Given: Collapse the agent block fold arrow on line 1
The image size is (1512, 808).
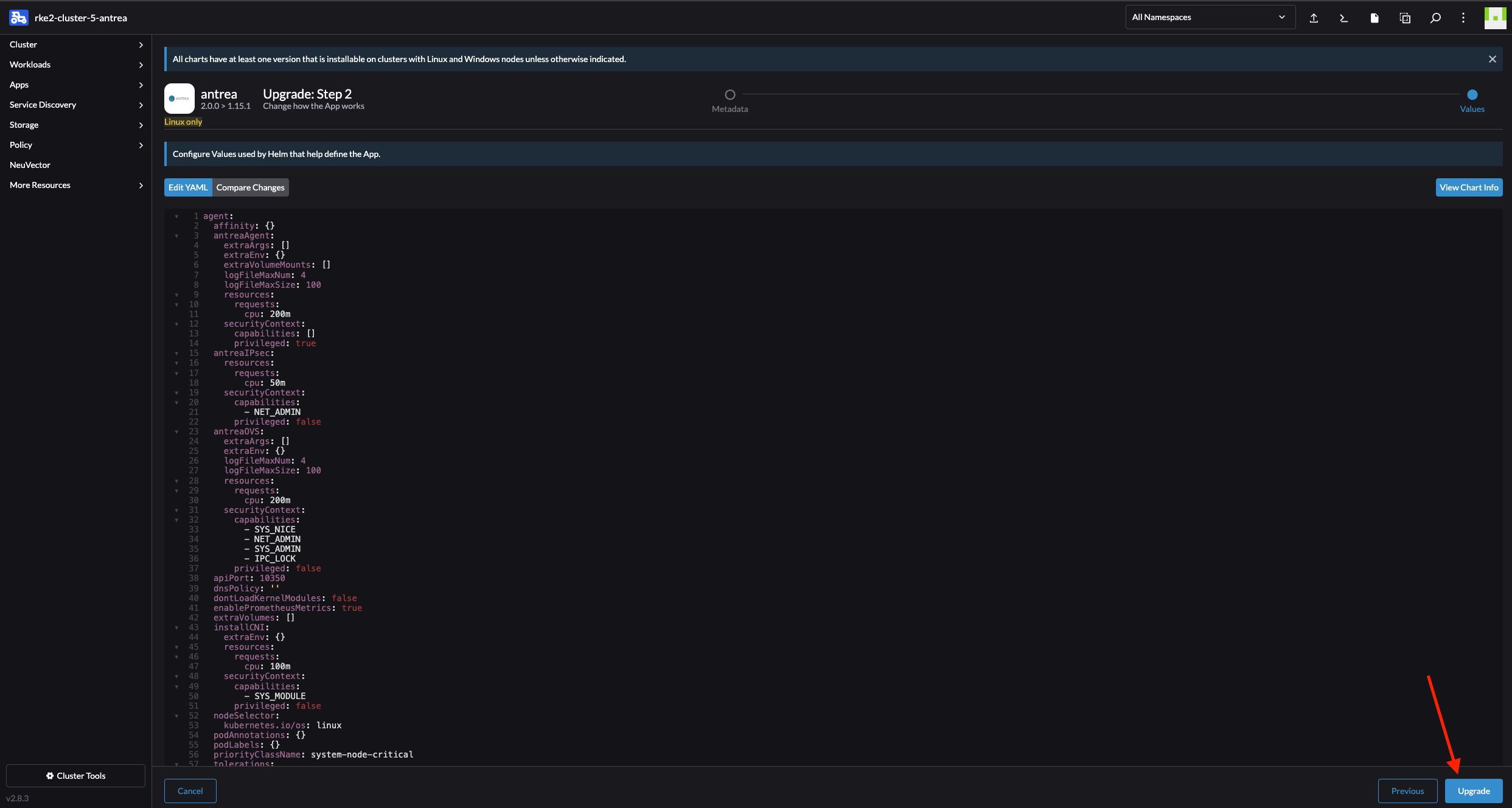Looking at the screenshot, I should (x=176, y=216).
